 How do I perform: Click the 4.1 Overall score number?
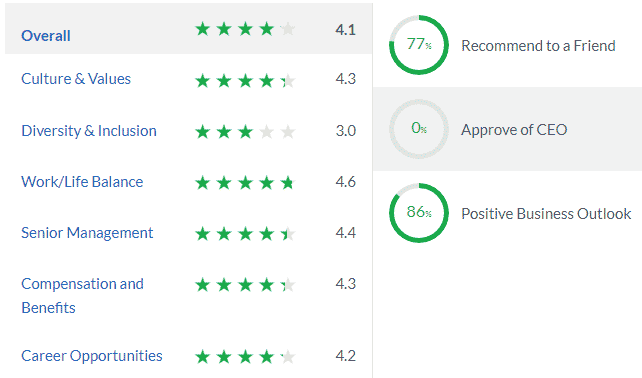[x=345, y=29]
